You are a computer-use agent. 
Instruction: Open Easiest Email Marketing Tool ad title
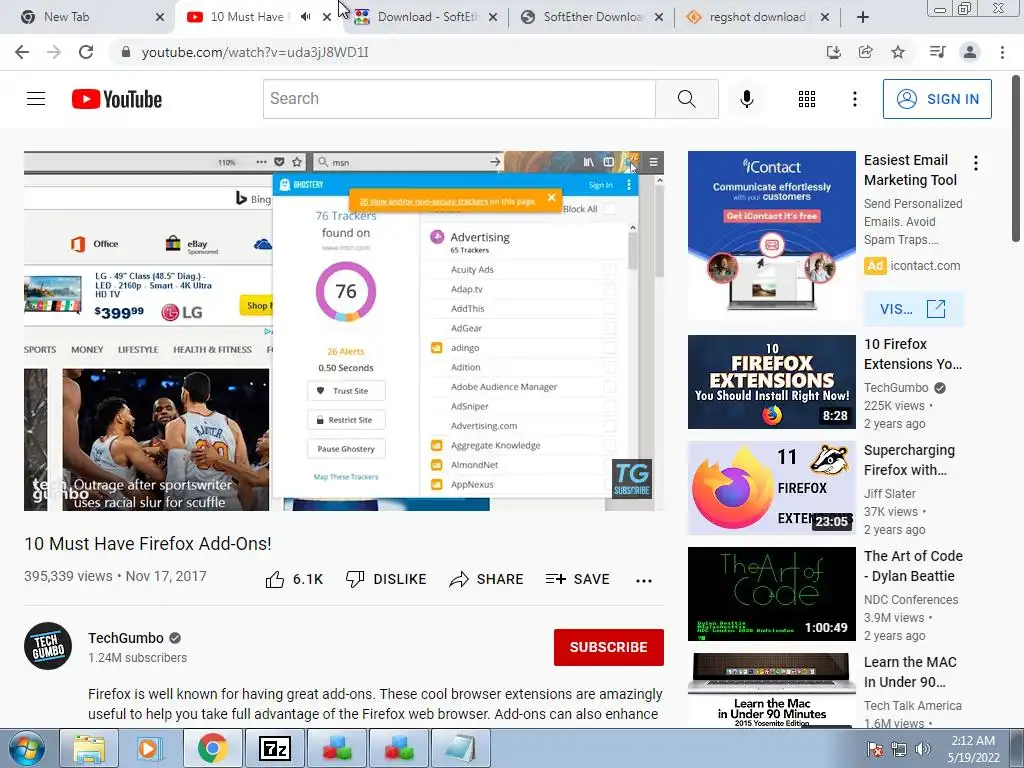point(910,170)
